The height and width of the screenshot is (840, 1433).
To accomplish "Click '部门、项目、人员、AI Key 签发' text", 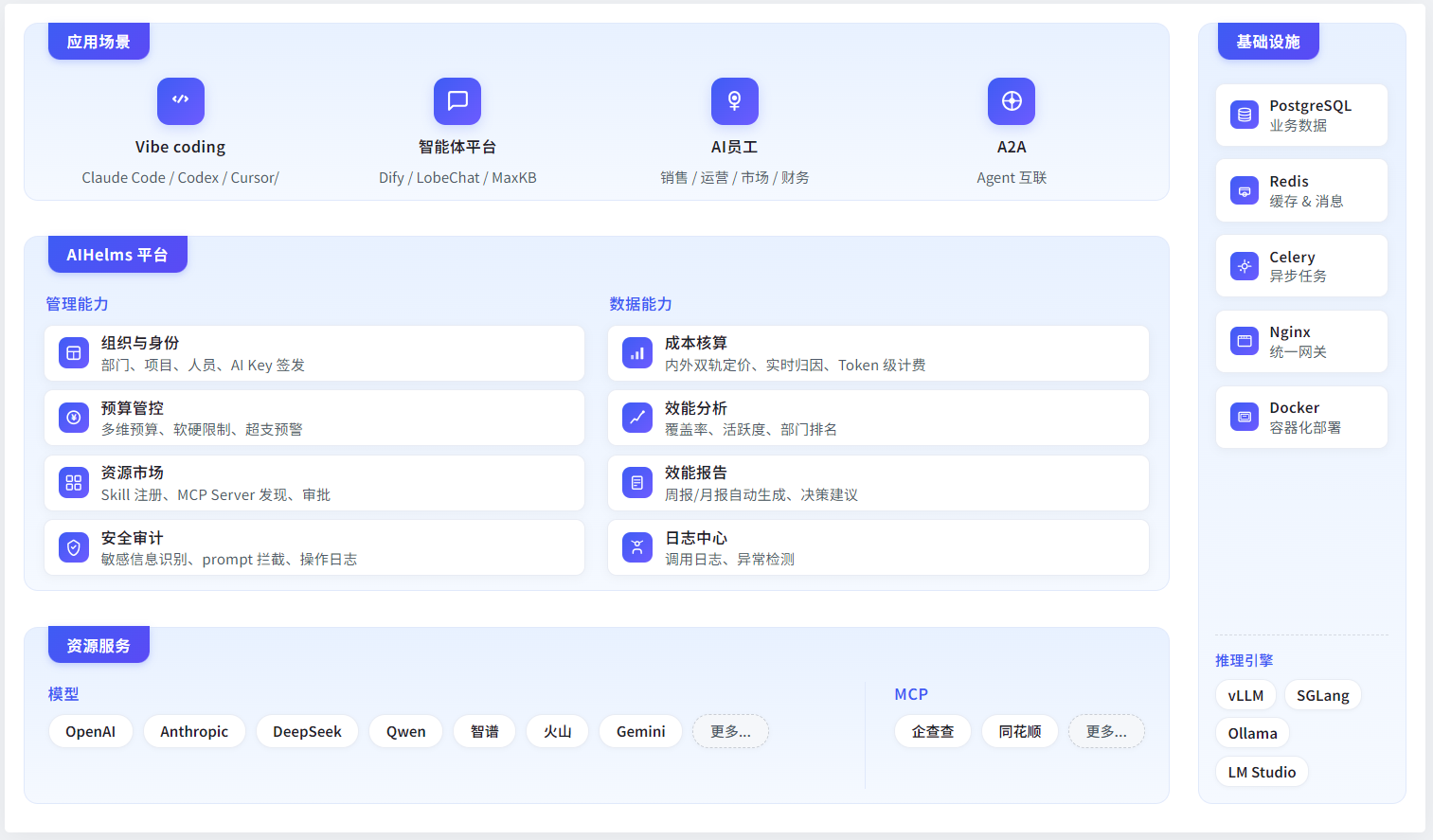I will click(x=203, y=365).
